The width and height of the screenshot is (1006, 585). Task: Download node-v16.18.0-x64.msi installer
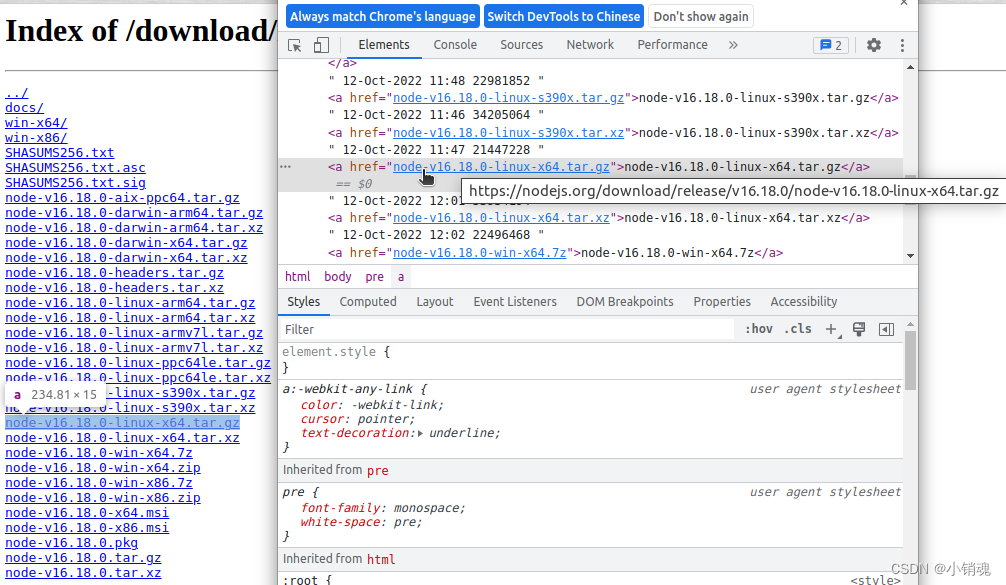pos(87,513)
